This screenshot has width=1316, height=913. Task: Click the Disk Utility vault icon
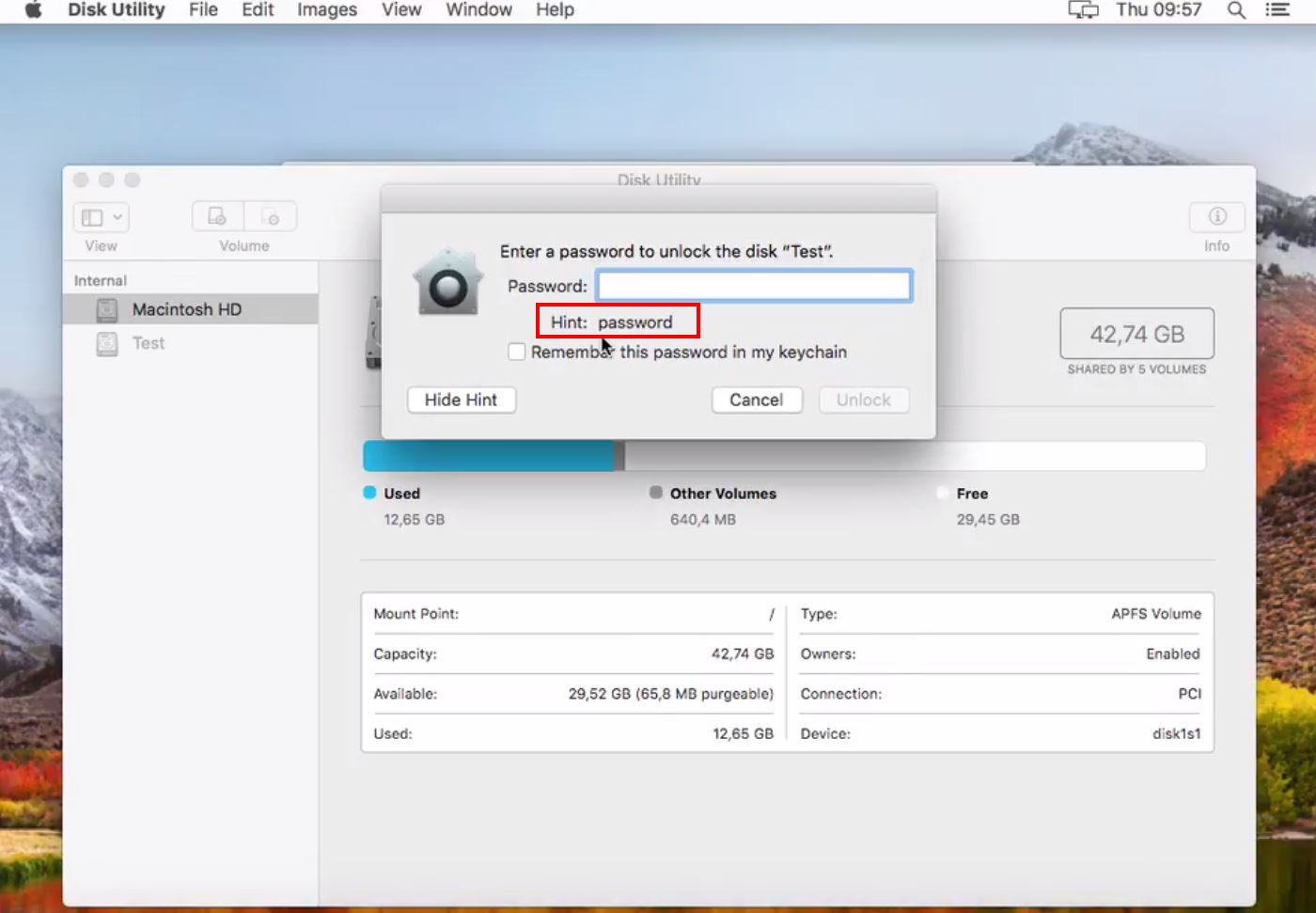[447, 282]
